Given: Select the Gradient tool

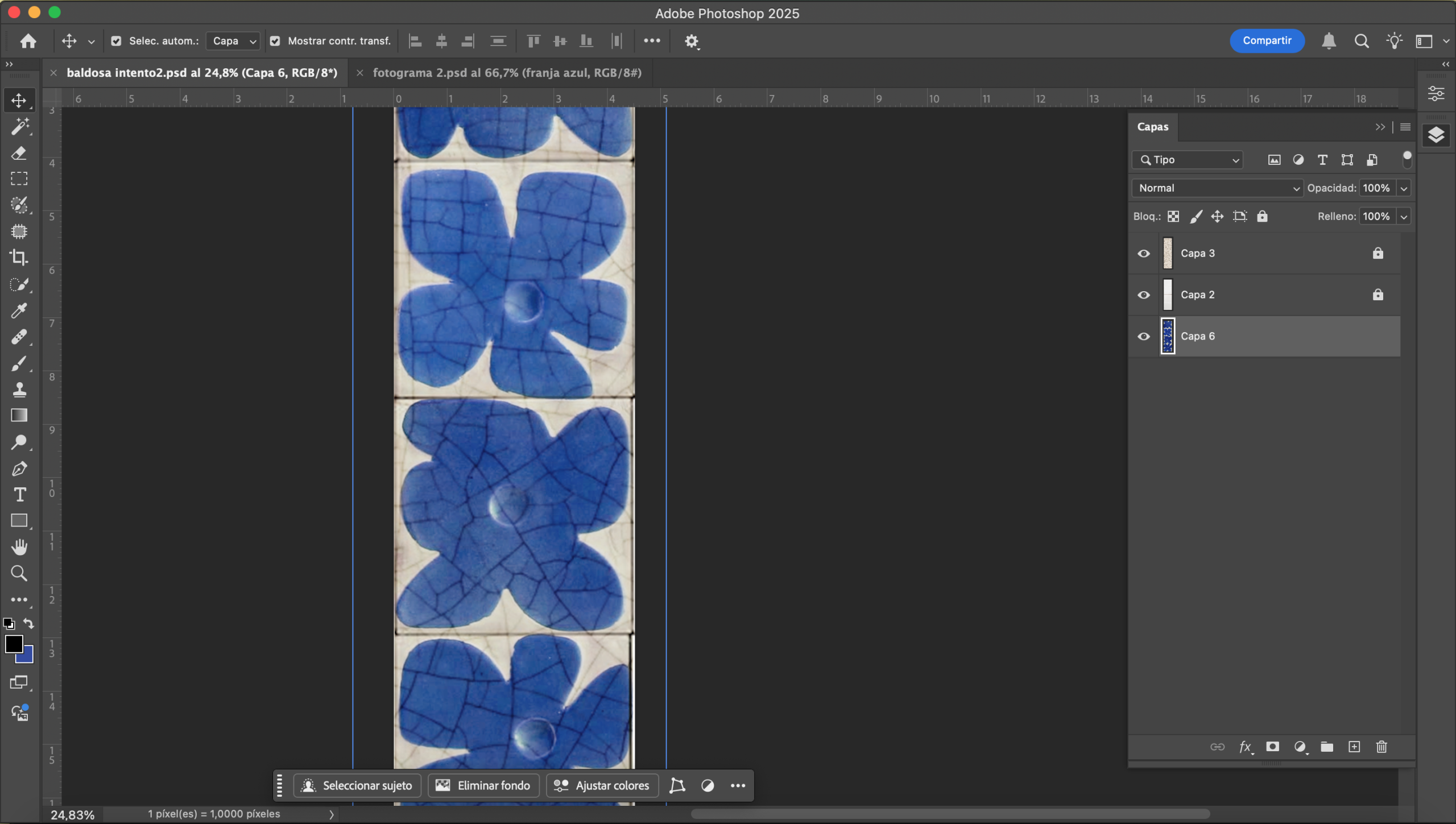Looking at the screenshot, I should [19, 416].
